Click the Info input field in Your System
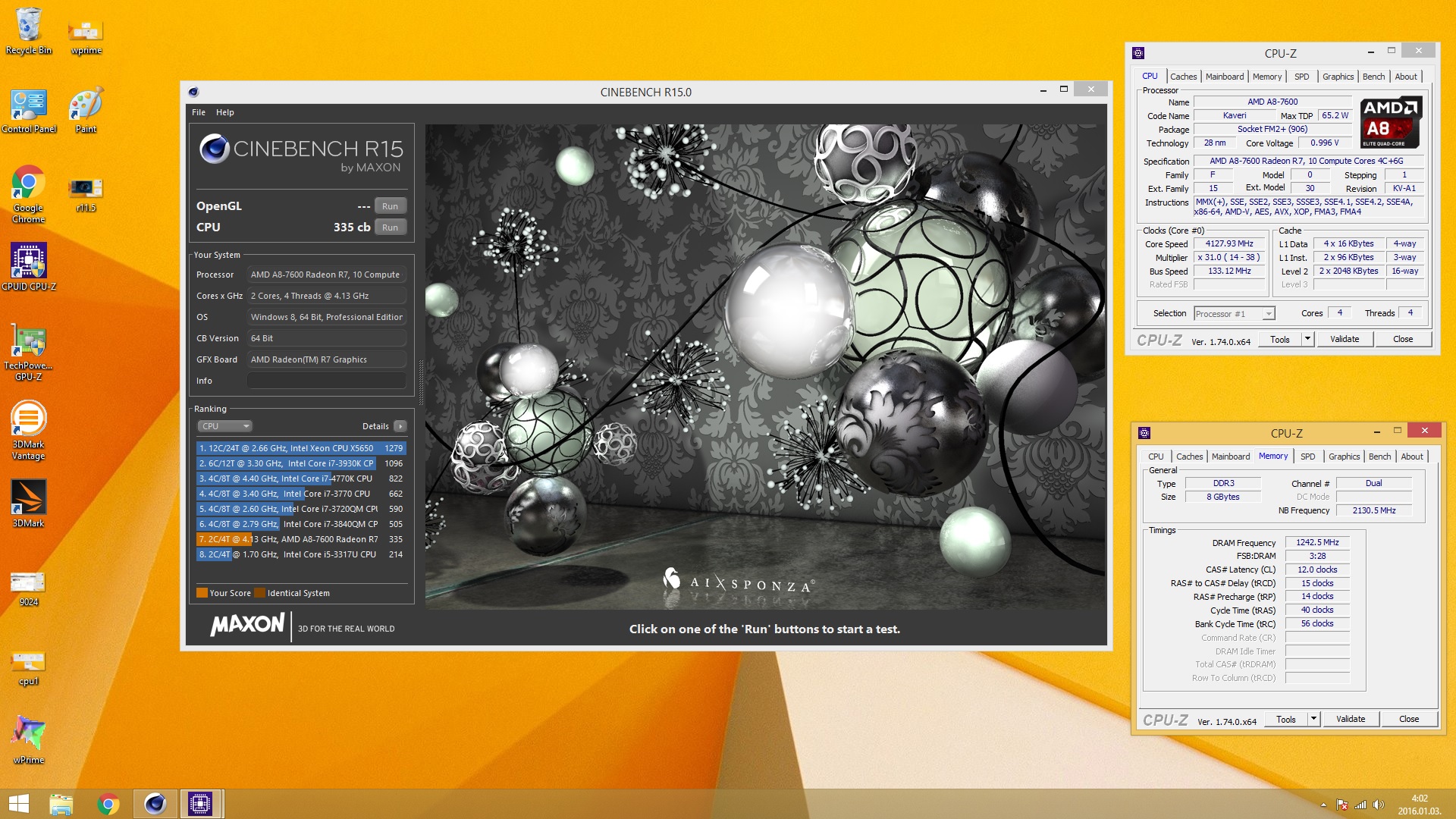The width and height of the screenshot is (1456, 819). (327, 381)
